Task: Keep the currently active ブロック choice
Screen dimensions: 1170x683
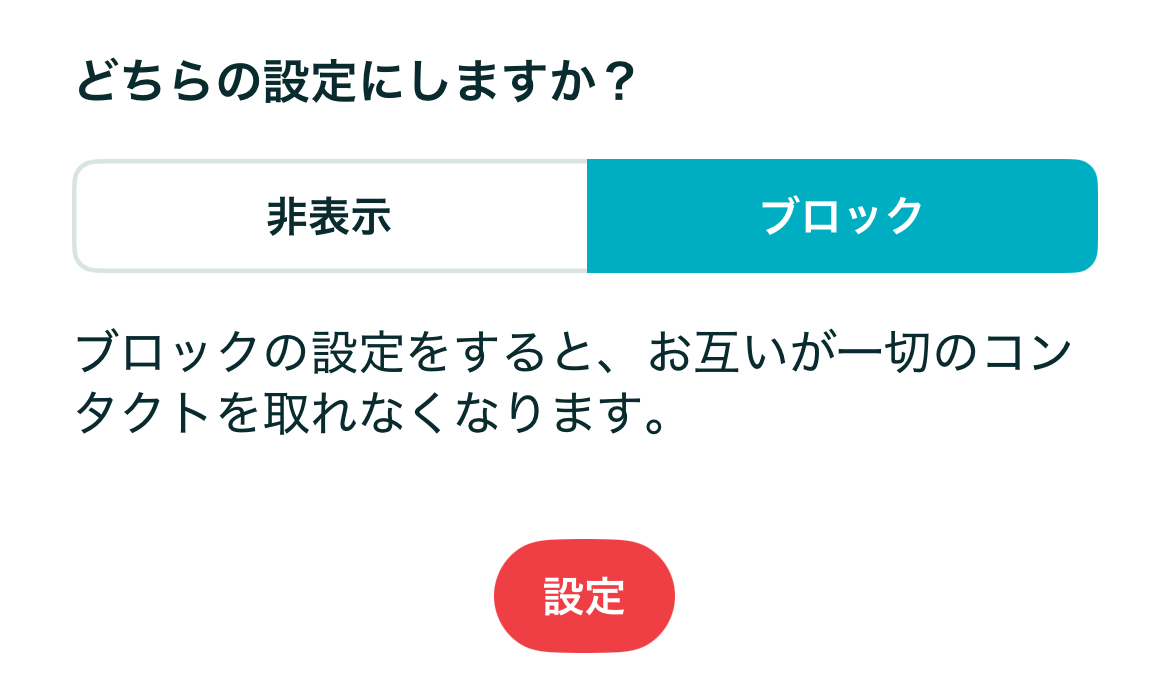Action: [842, 216]
